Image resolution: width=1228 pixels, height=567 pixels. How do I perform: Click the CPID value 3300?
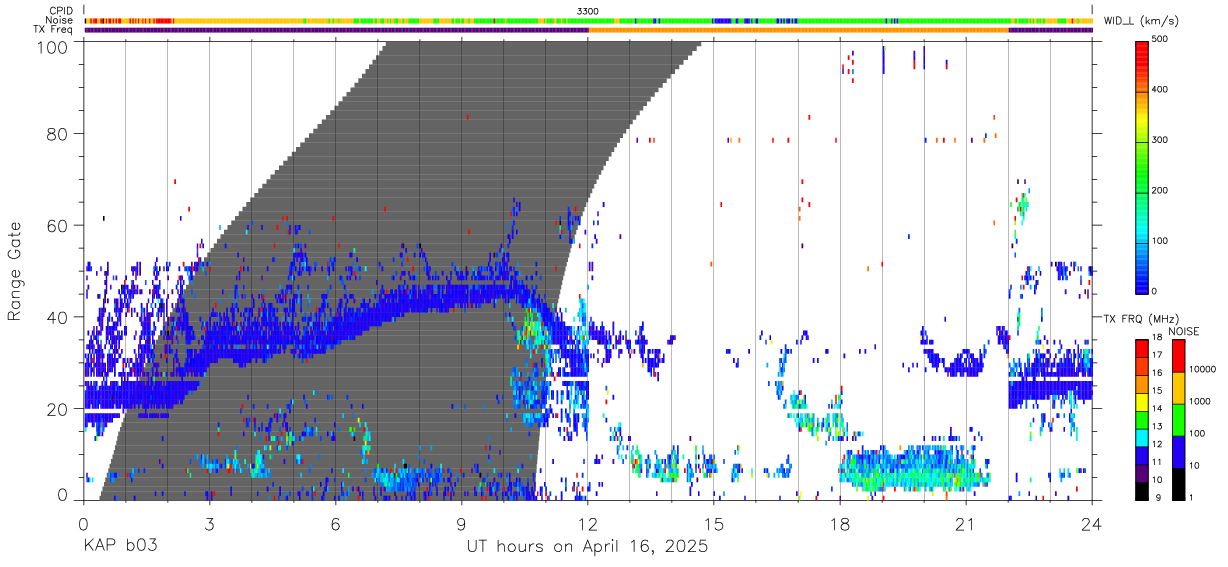tap(588, 11)
